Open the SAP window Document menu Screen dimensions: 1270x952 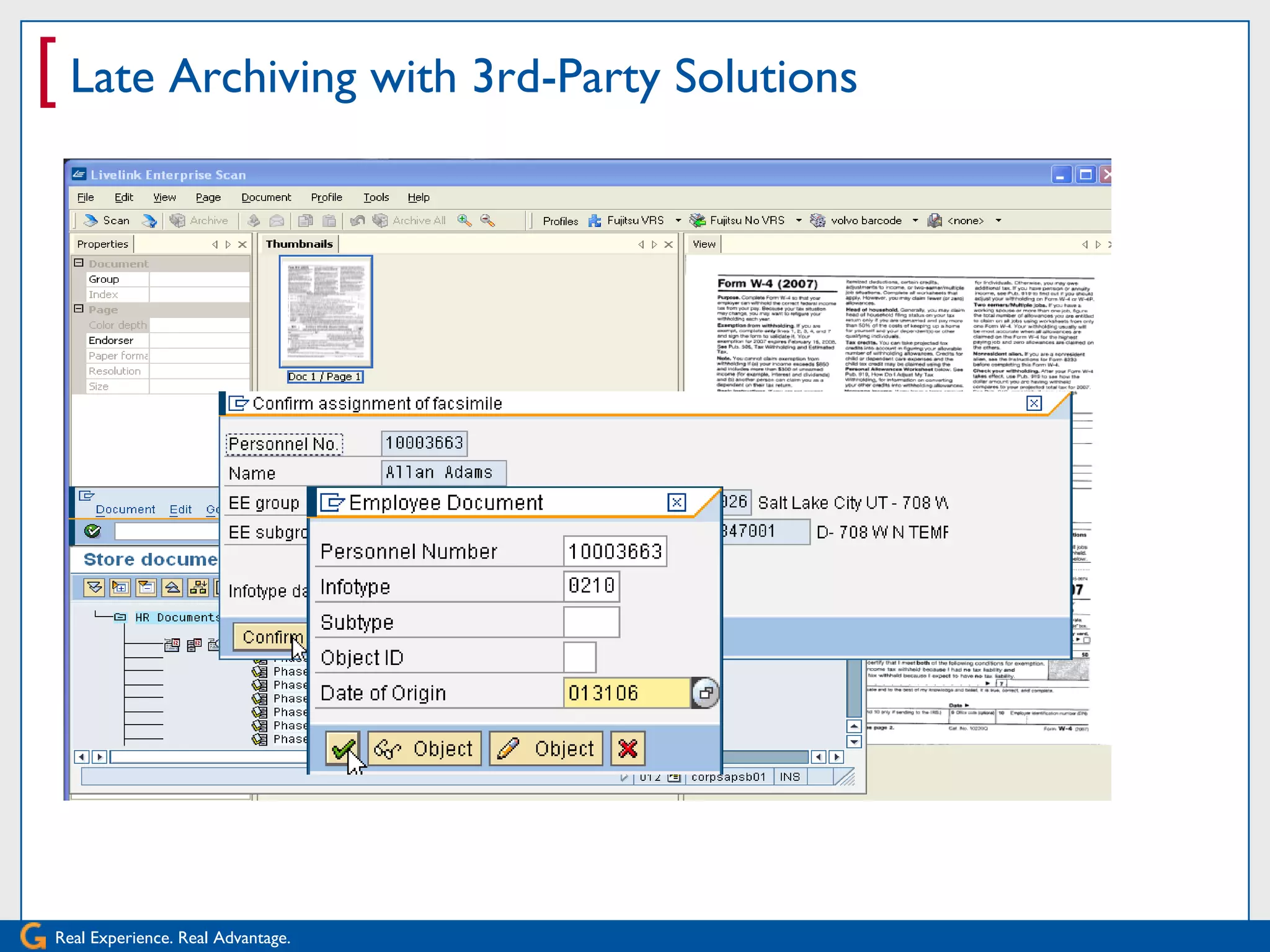tap(125, 509)
